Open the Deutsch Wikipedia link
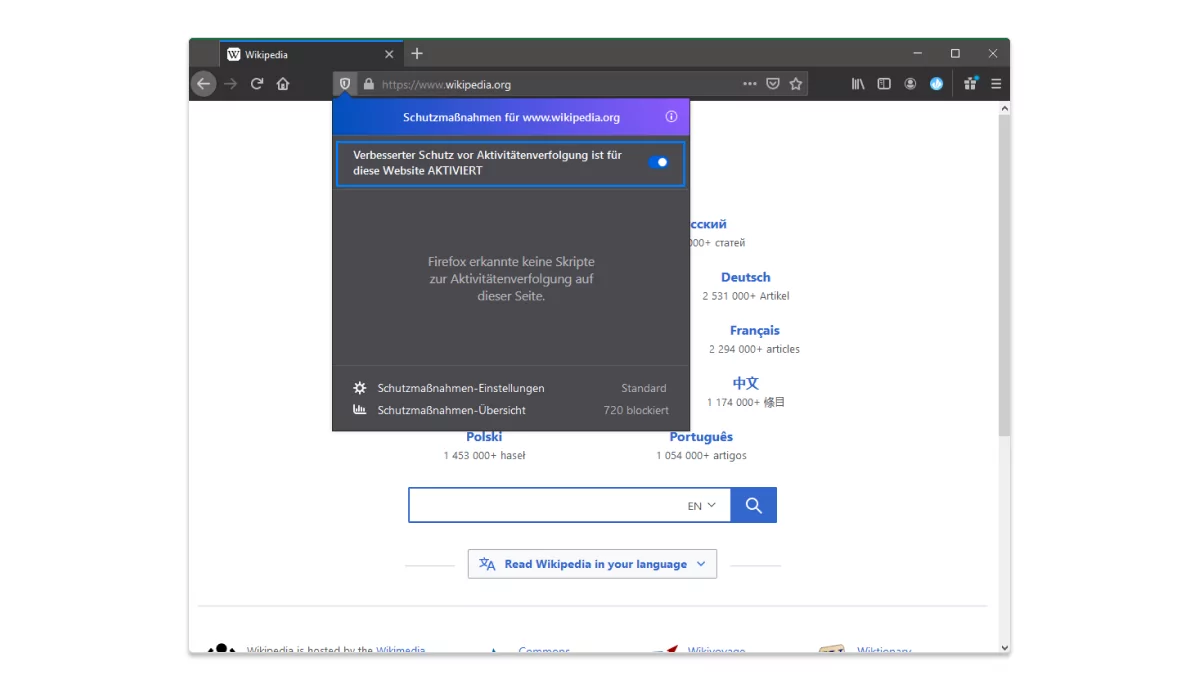This screenshot has height=700, width=1200. click(746, 277)
